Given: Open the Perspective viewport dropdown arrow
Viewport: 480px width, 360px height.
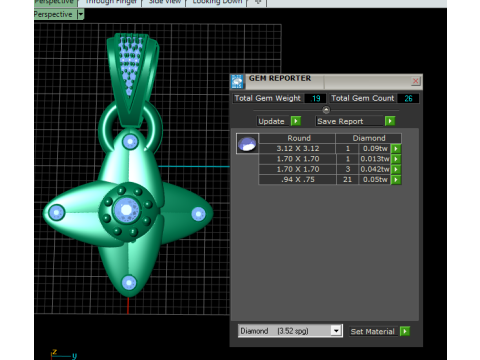Looking at the screenshot, I should point(80,14).
